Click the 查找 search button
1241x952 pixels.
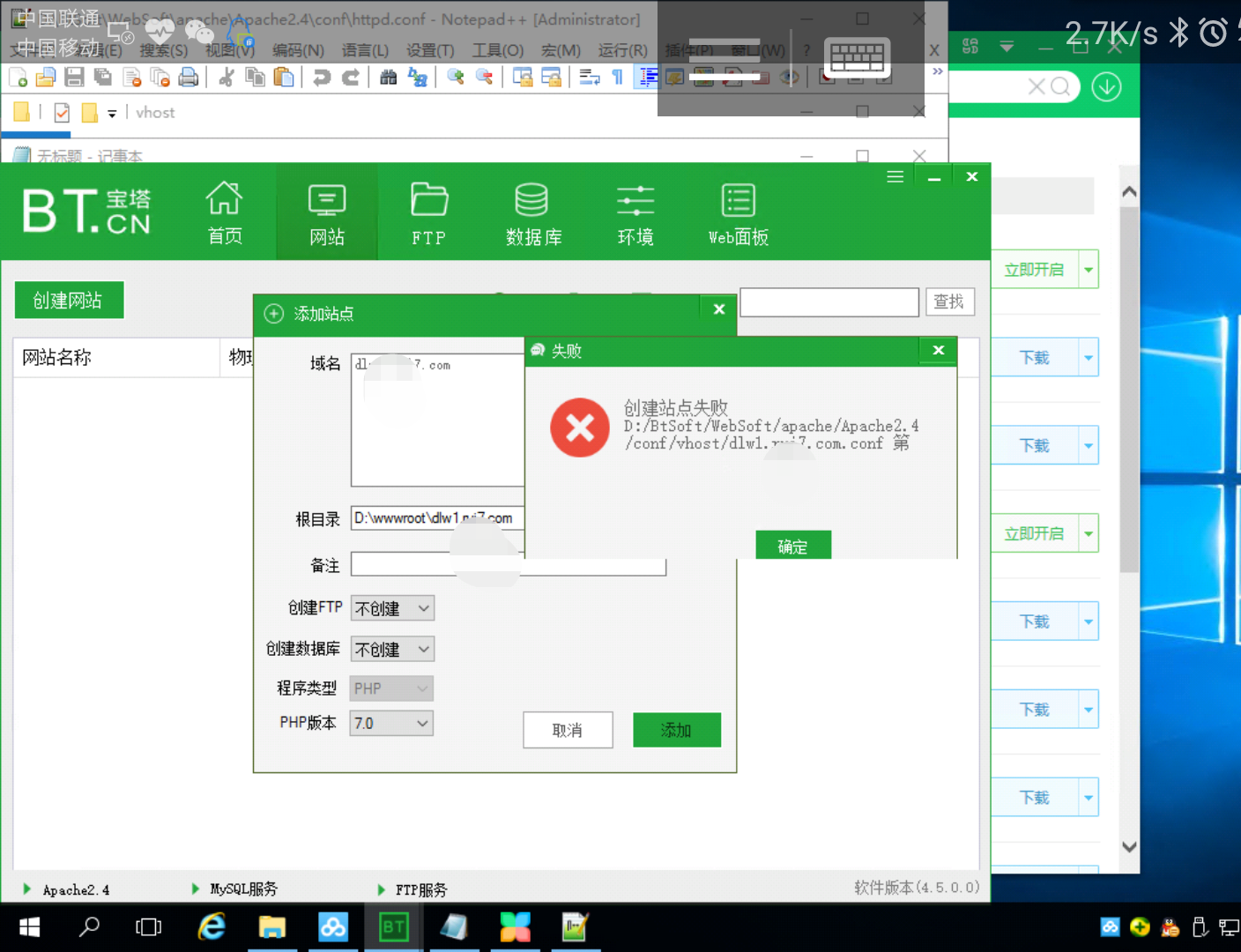pos(949,301)
